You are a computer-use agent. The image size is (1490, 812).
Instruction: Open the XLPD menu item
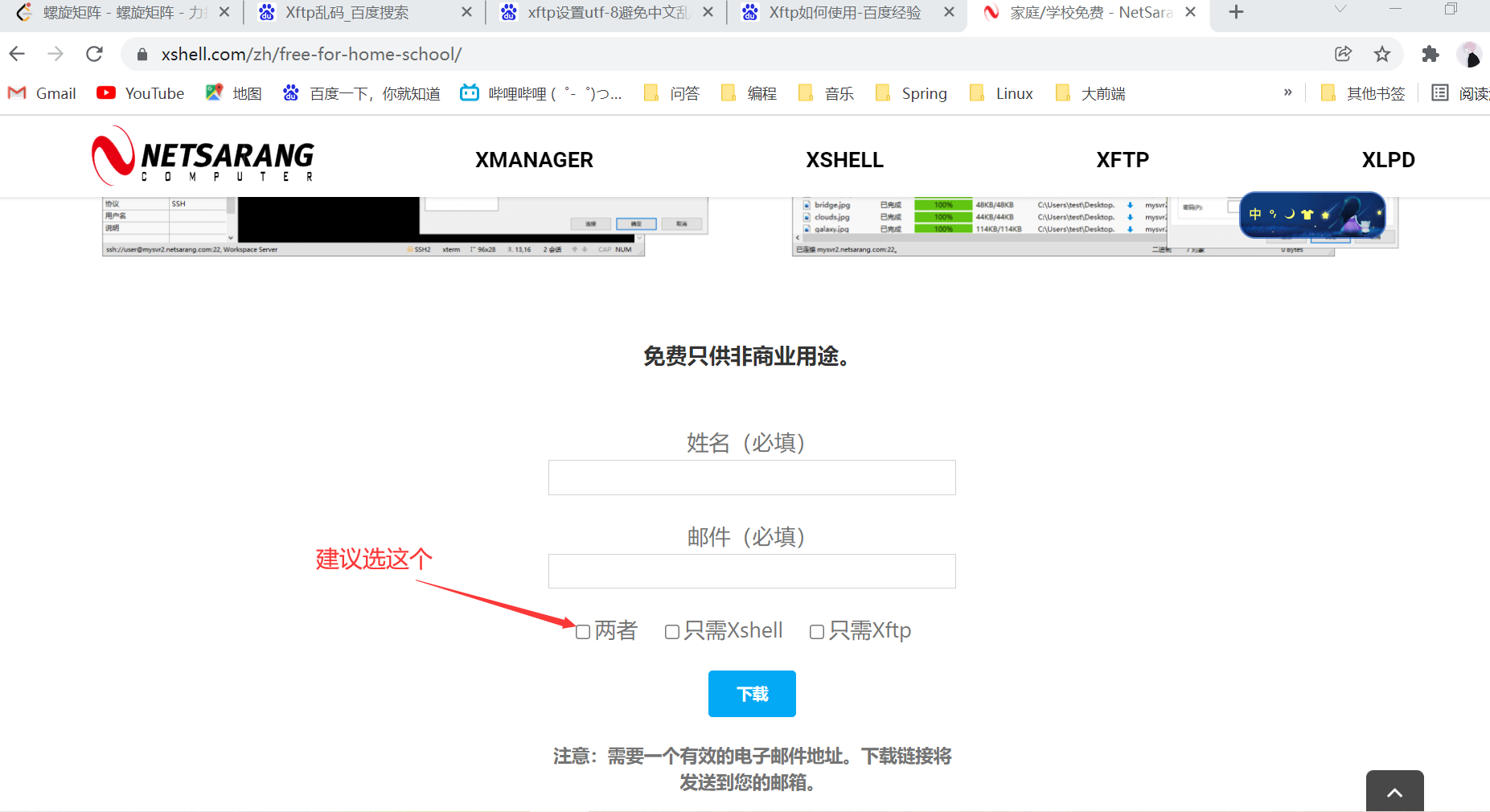pyautogui.click(x=1388, y=160)
